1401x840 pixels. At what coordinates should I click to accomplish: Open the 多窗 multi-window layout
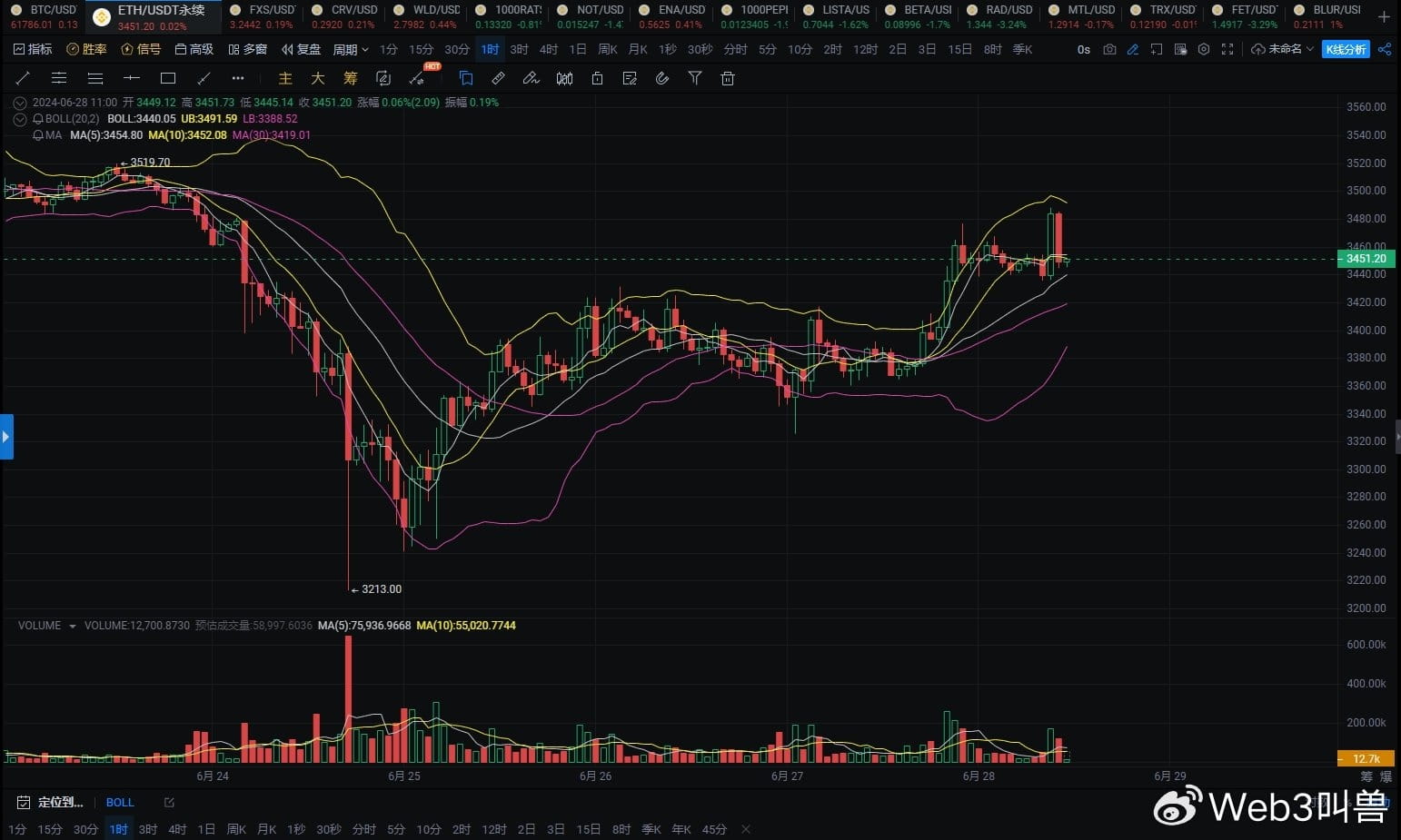(x=248, y=49)
